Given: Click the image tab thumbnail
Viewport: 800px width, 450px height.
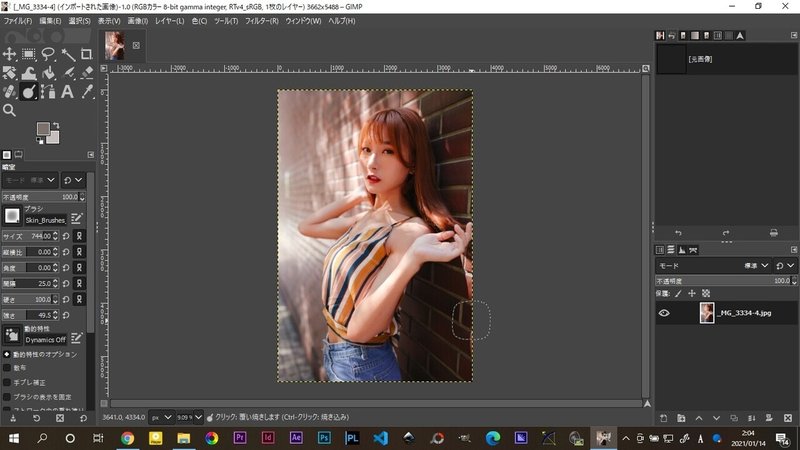Looking at the screenshot, I should (x=115, y=45).
